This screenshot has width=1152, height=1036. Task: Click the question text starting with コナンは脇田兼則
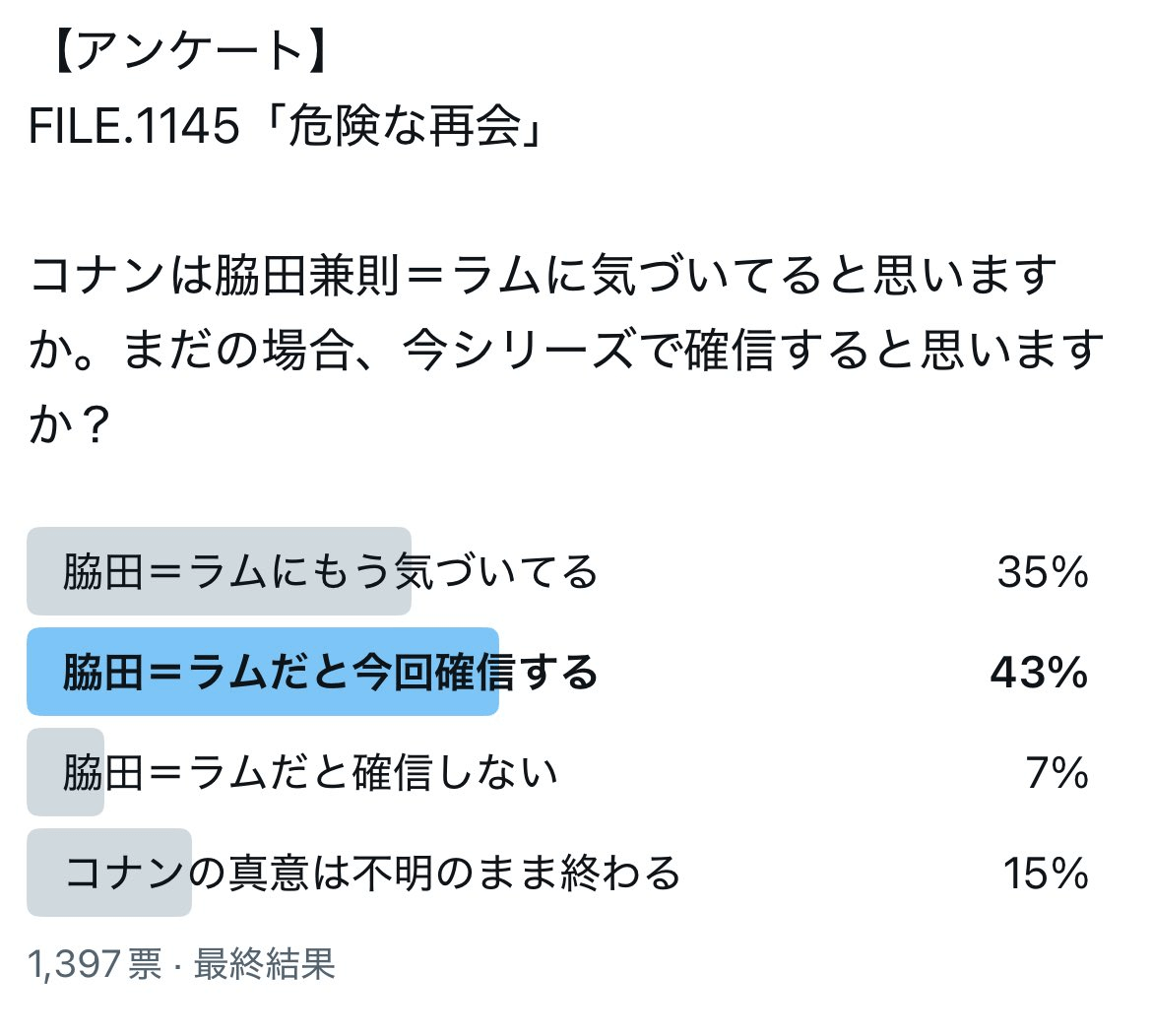[566, 350]
